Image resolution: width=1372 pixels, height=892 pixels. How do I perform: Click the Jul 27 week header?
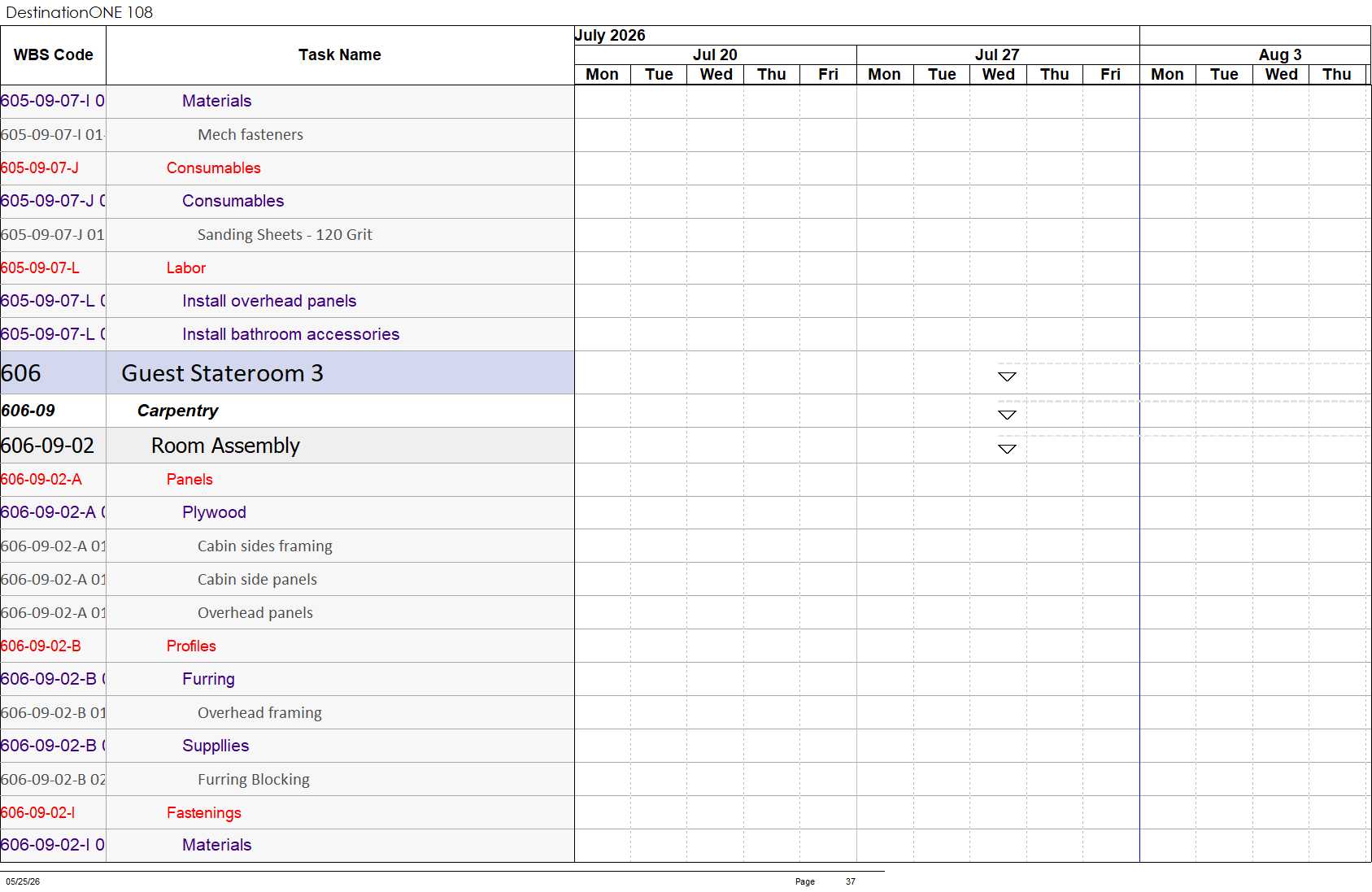997,54
